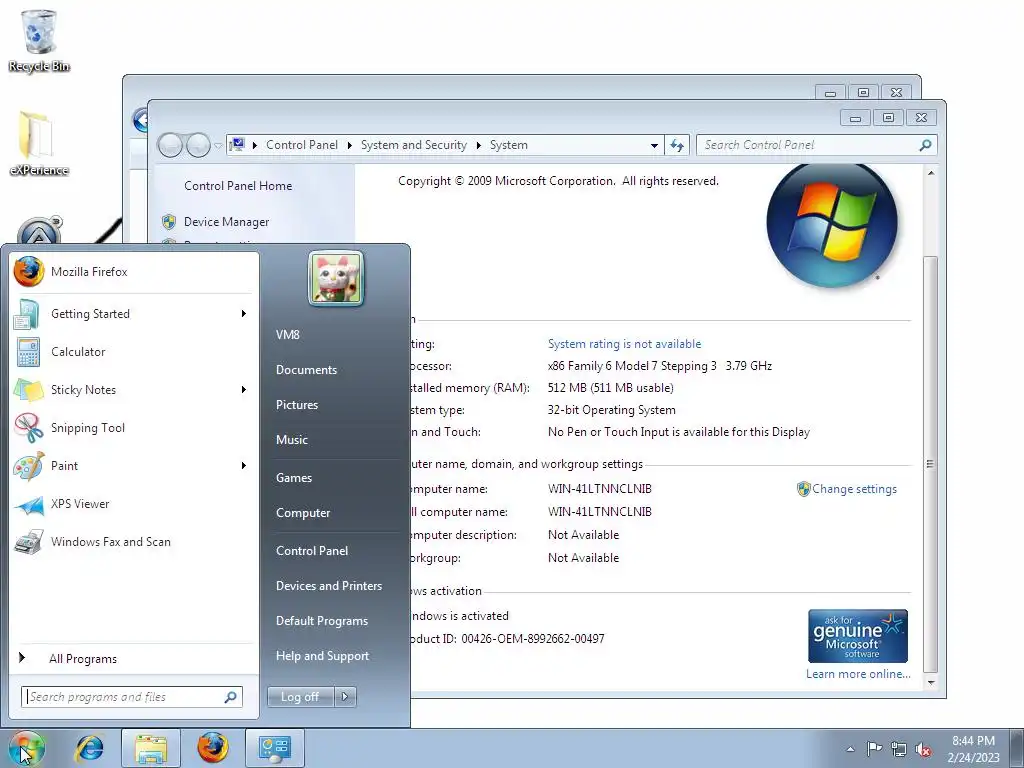Expand Paint recent files arrow
The image size is (1024, 768).
244,466
